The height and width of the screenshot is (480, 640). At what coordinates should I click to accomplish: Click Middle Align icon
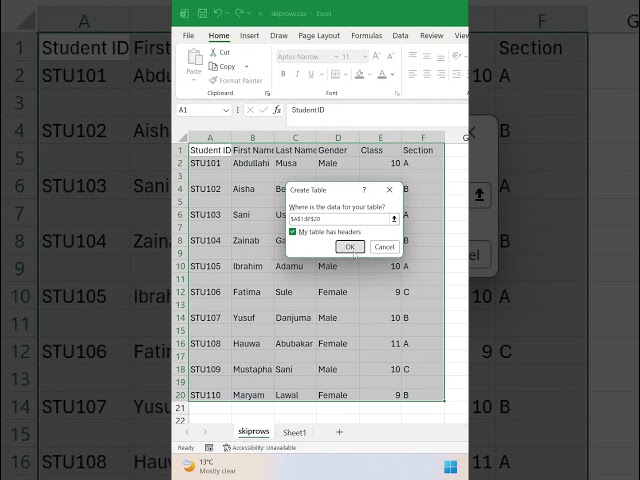coord(427,56)
